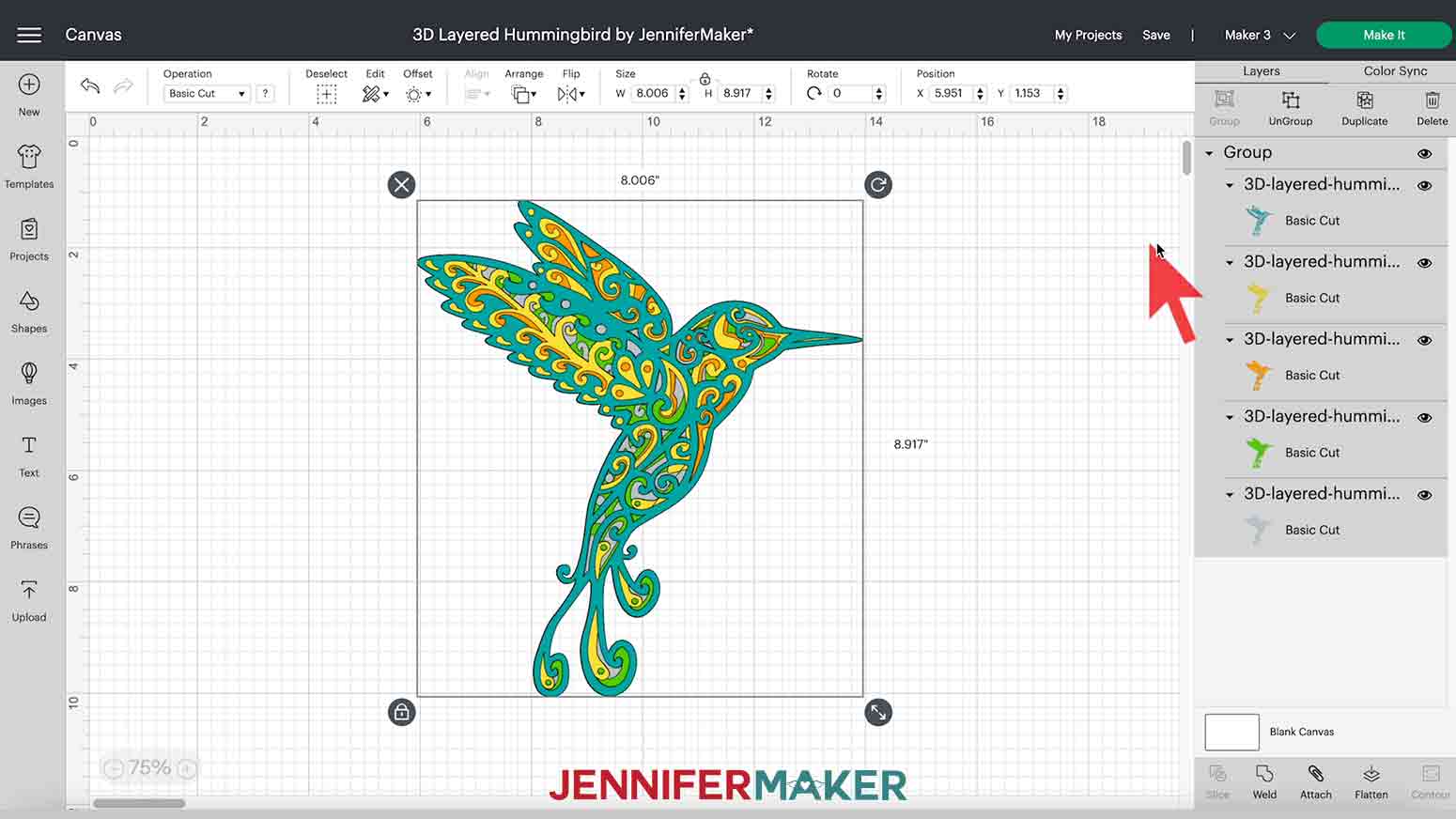Switch to the Color Sync tab

click(1395, 71)
